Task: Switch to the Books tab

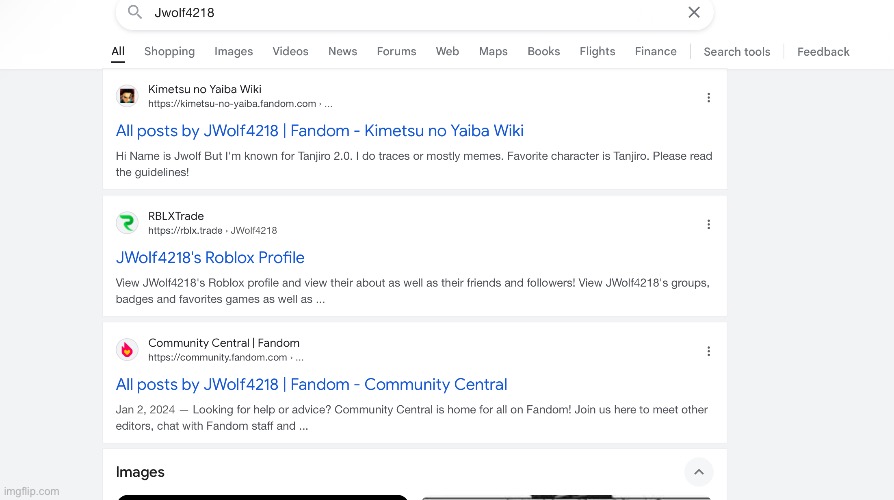Action: click(x=543, y=51)
